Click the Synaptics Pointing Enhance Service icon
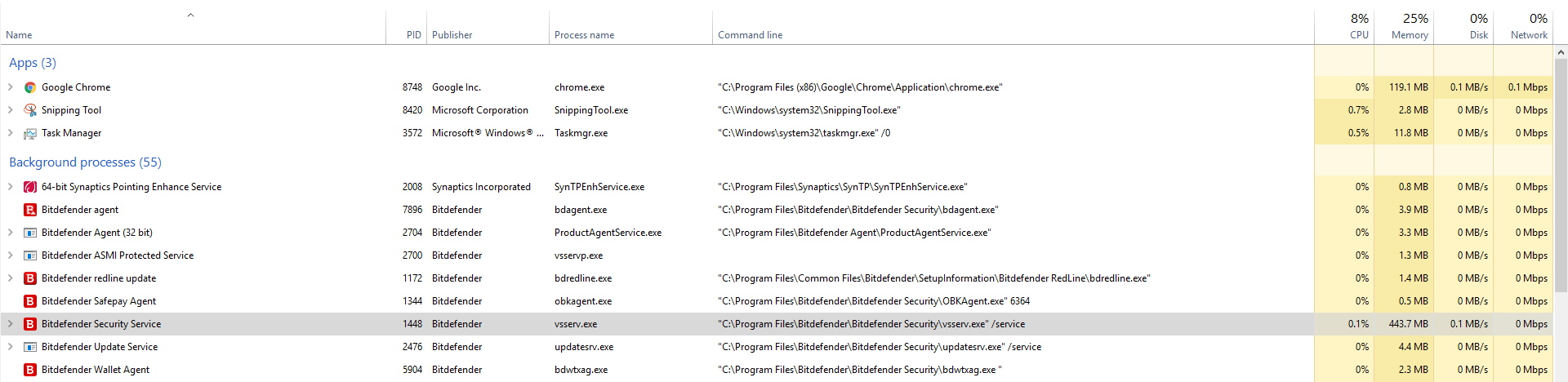Image resolution: width=1568 pixels, height=382 pixels. click(30, 187)
